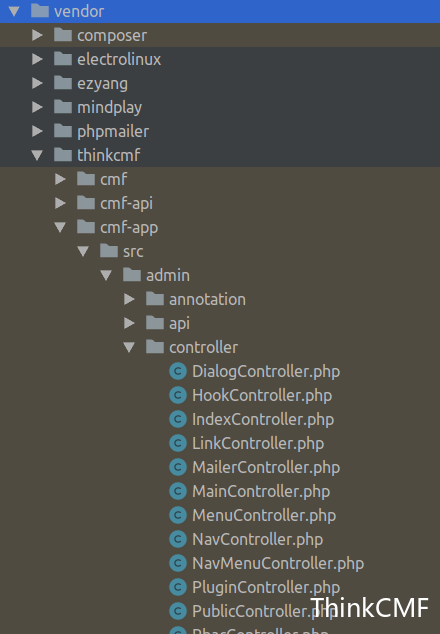Click the NavMenuController.php file icon

(x=178, y=563)
